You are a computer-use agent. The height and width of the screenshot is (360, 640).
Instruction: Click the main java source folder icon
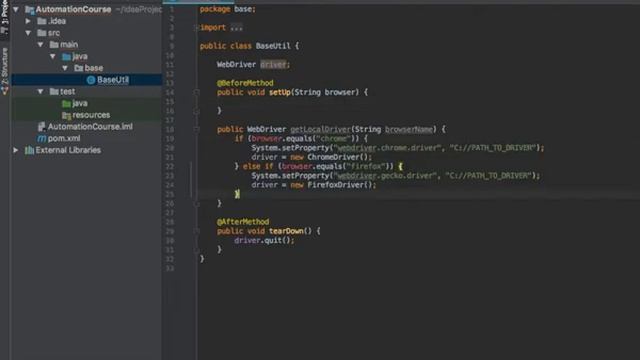click(67, 56)
